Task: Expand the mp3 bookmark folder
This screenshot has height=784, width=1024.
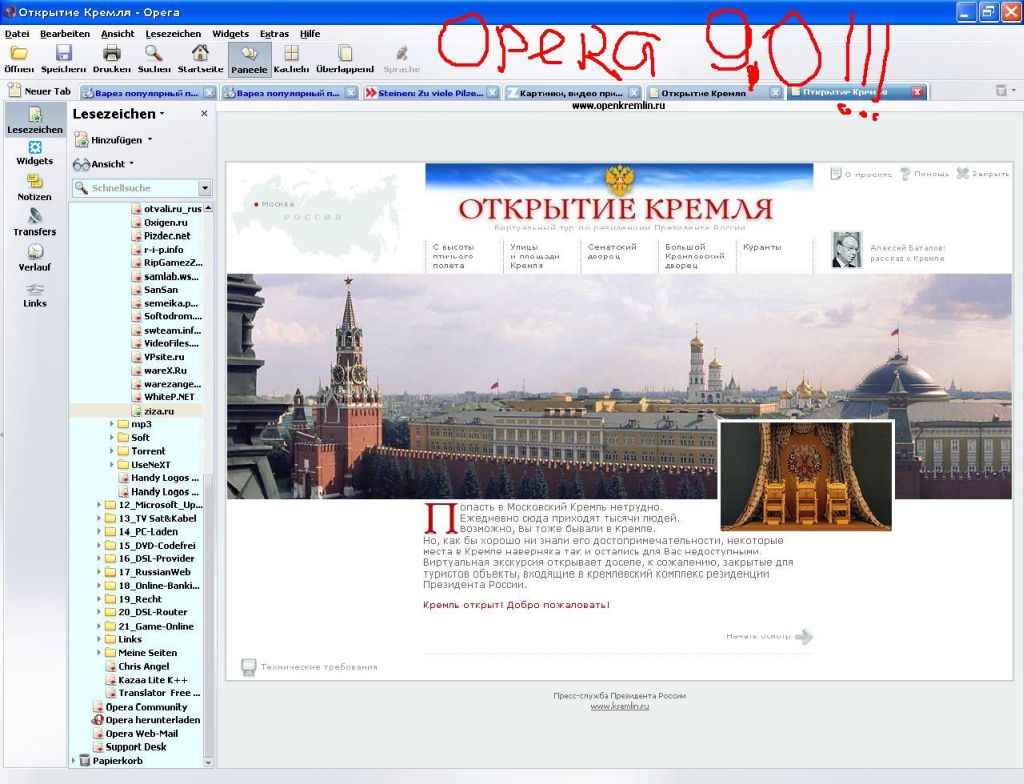Action: 112,424
